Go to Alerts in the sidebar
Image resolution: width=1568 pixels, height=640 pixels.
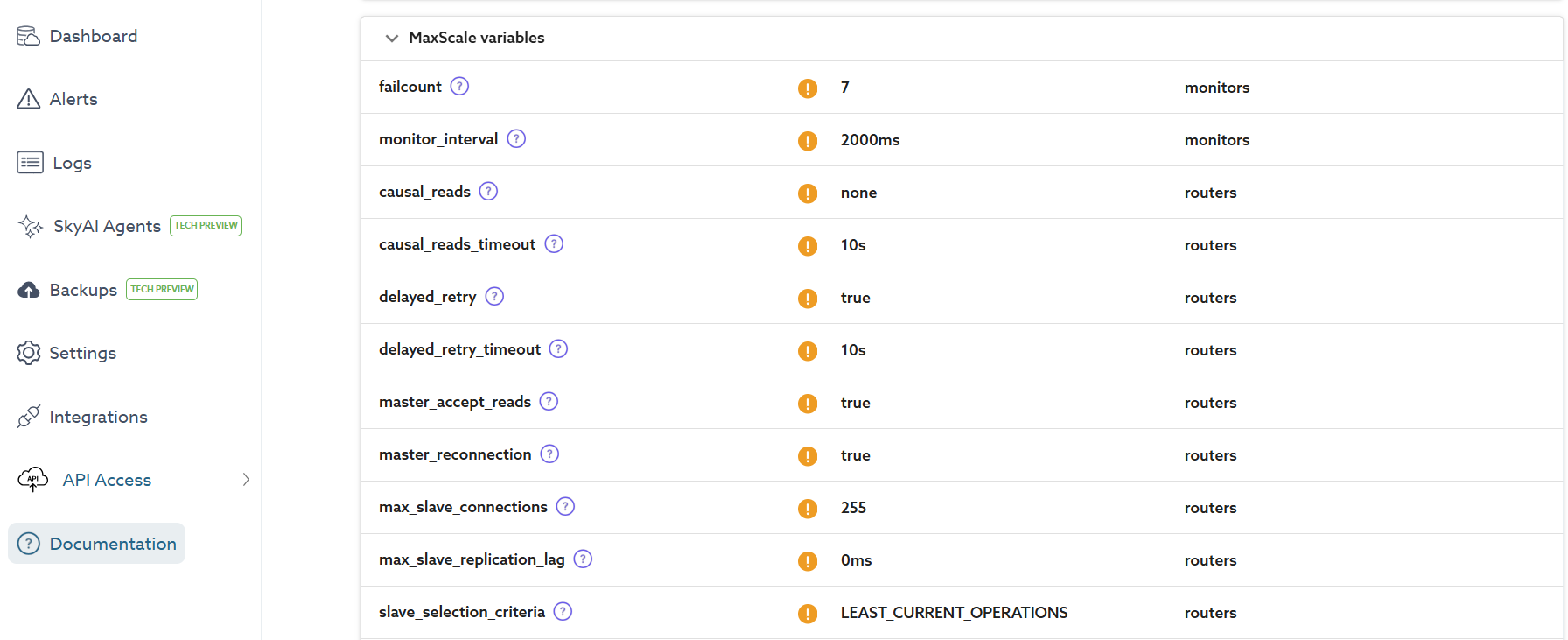point(73,99)
